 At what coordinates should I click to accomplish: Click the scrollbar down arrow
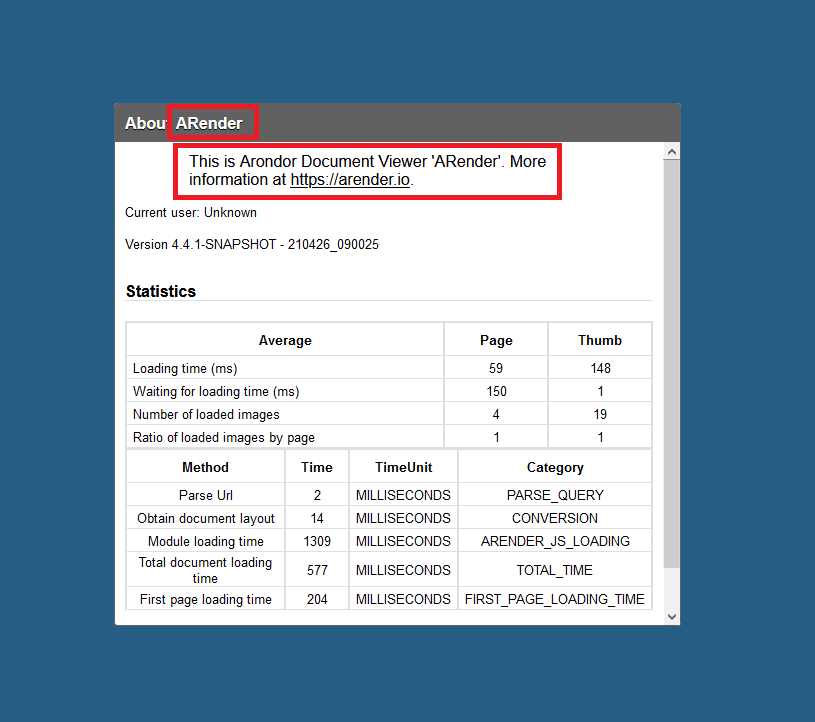click(x=672, y=616)
